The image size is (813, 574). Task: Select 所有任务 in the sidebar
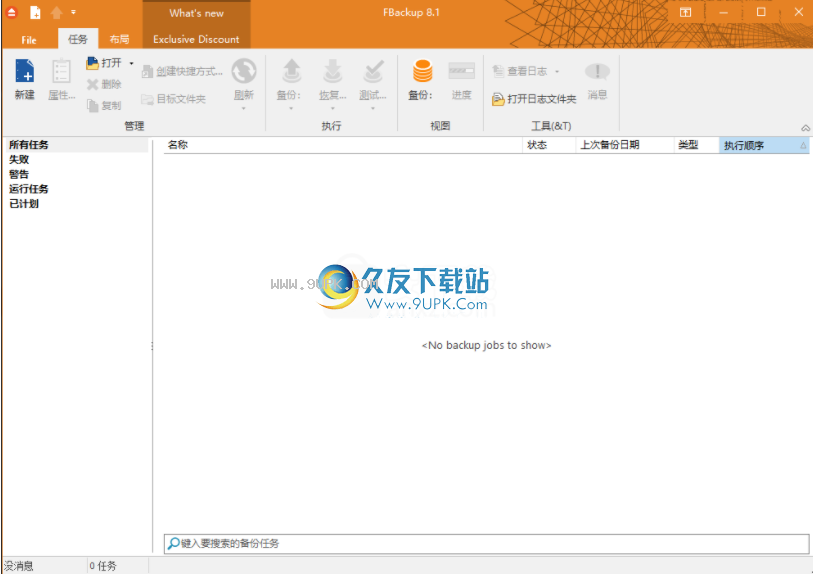(x=77, y=145)
